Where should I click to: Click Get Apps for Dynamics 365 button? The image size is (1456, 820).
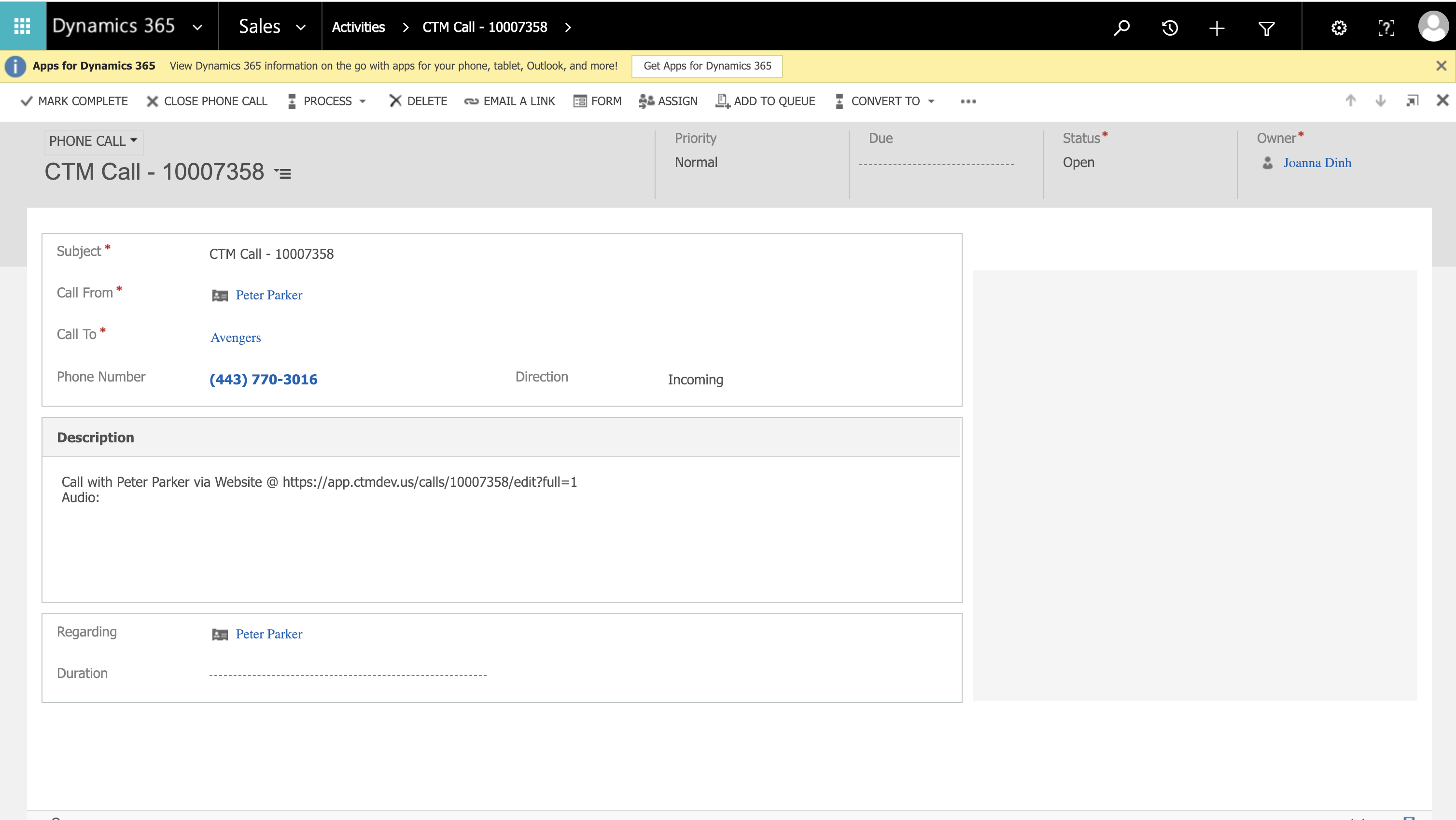[707, 66]
